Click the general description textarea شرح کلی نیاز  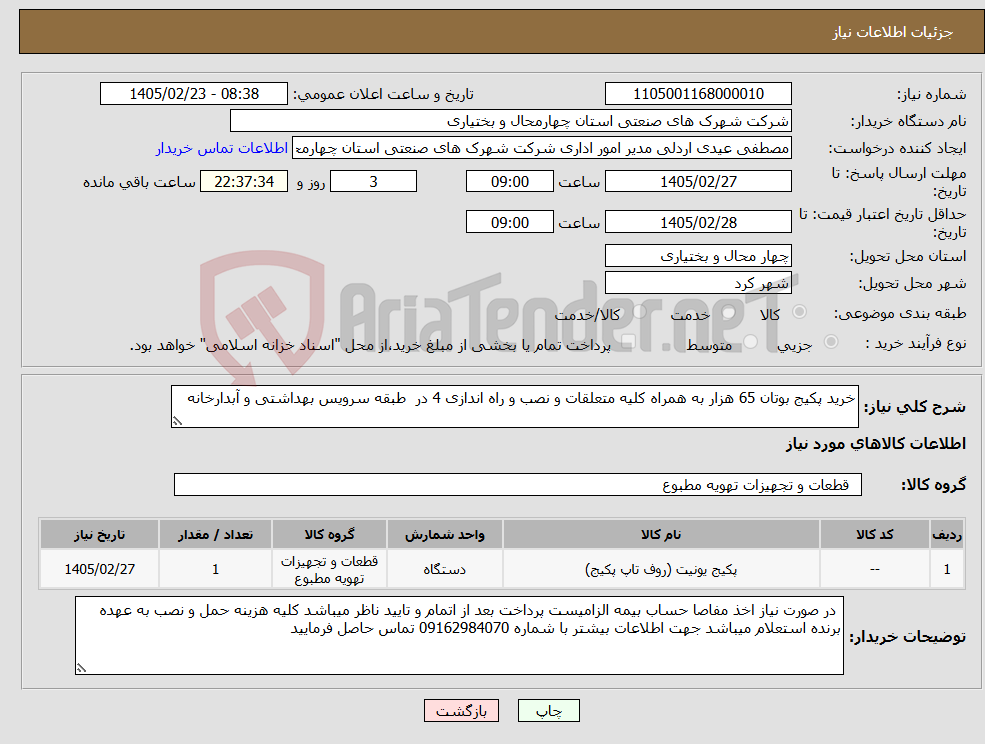pos(514,407)
